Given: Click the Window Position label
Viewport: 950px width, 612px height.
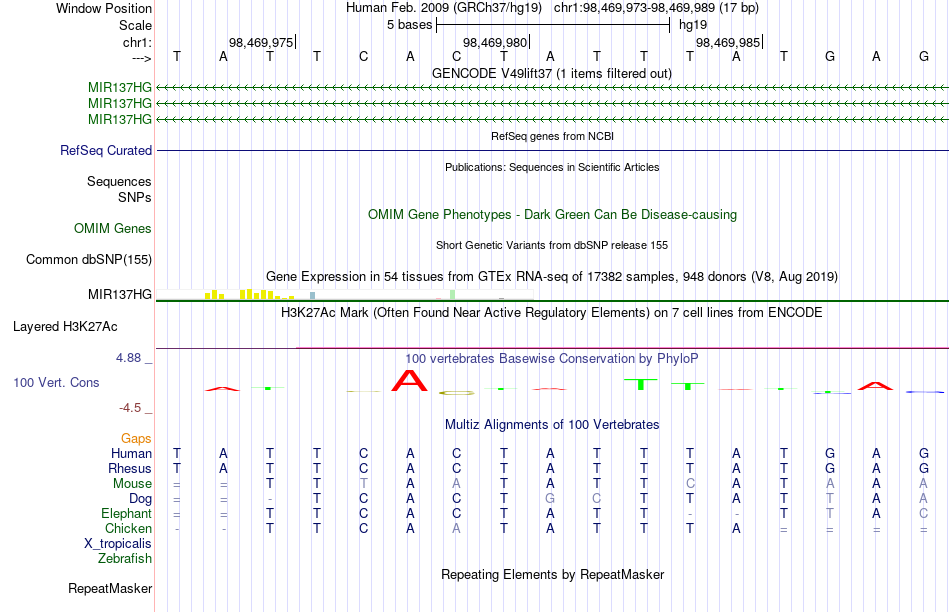Looking at the screenshot, I should pos(104,8).
